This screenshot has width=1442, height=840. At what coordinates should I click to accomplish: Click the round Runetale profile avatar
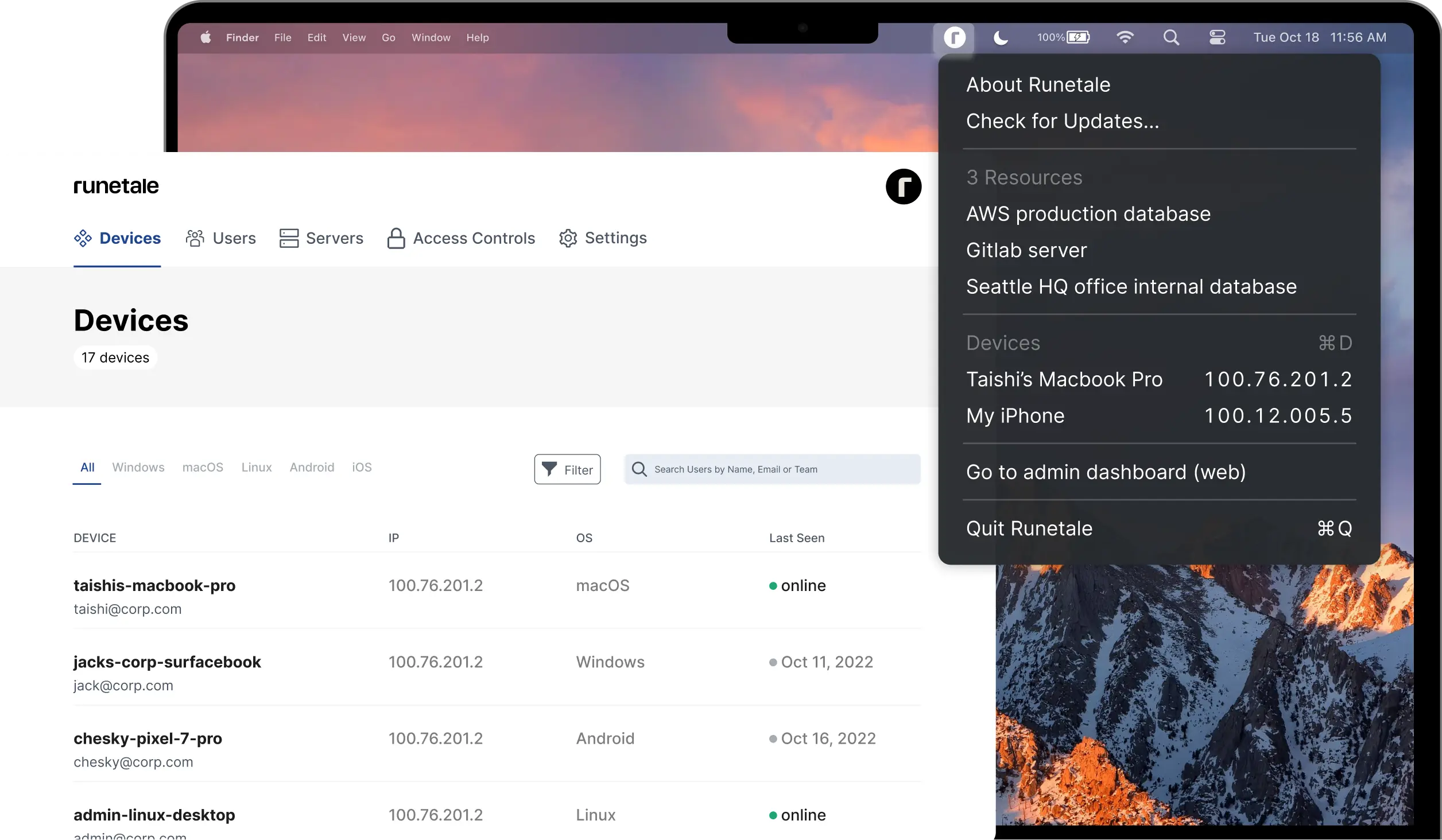pyautogui.click(x=903, y=186)
